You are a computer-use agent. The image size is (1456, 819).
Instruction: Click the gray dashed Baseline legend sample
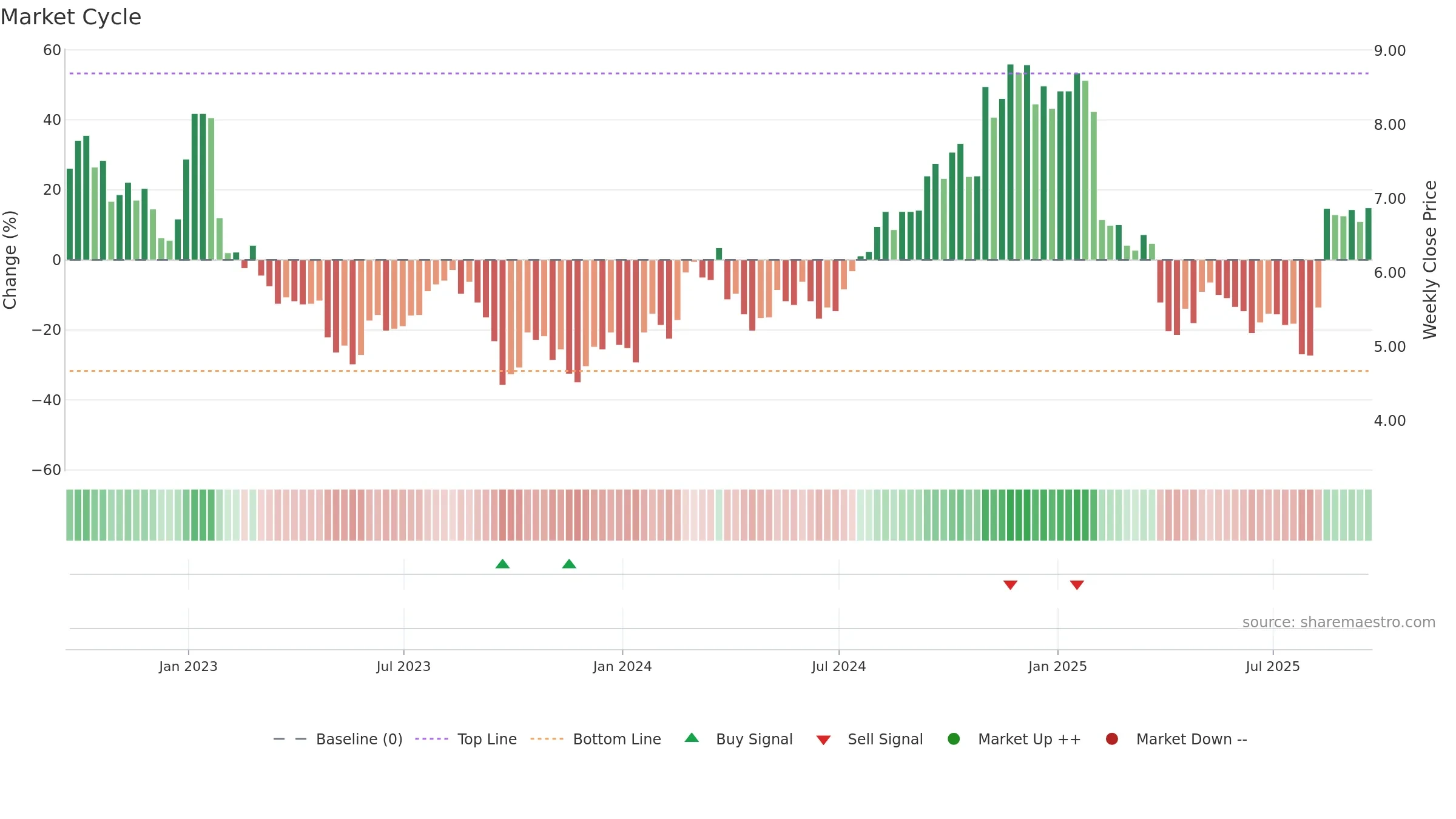pos(290,739)
